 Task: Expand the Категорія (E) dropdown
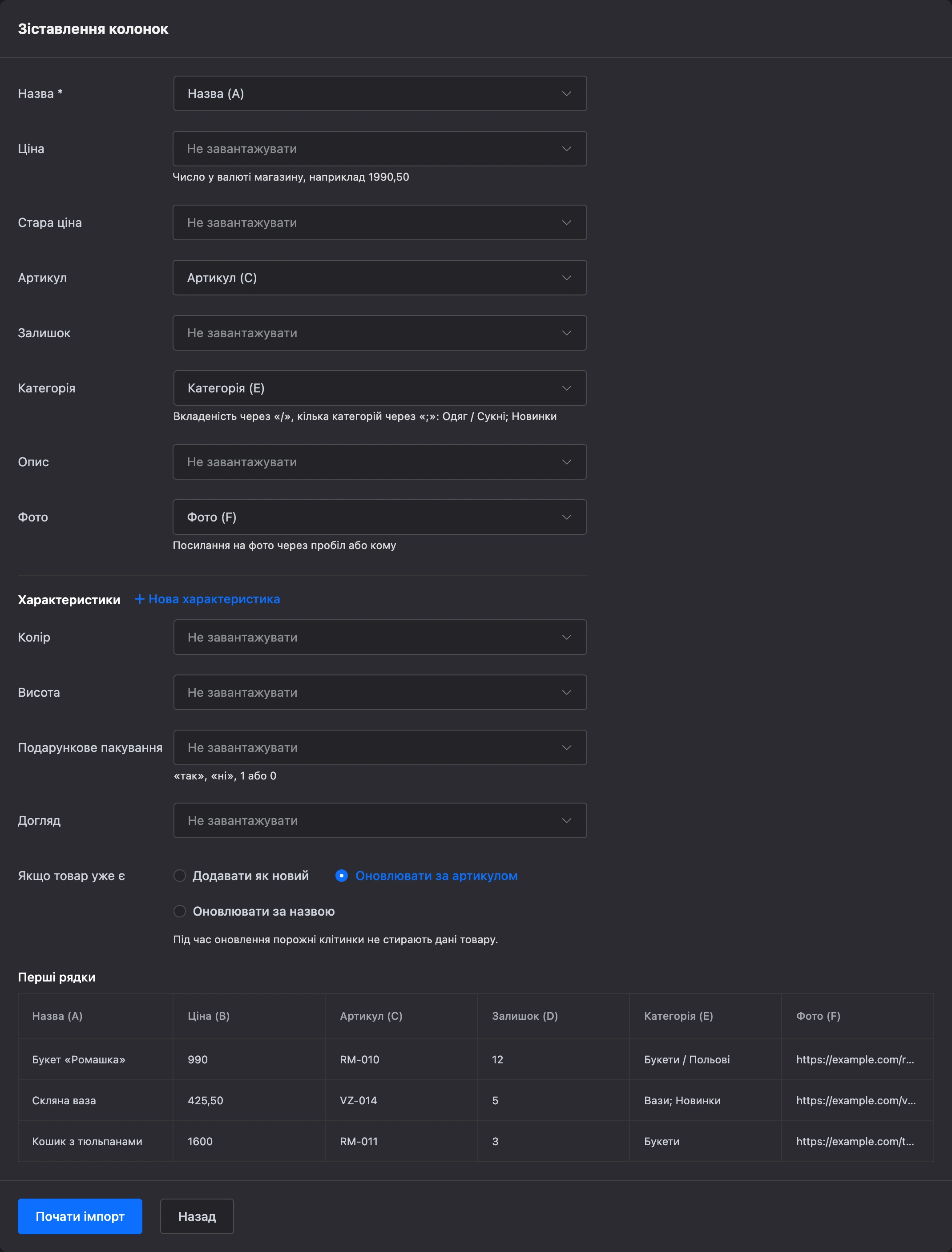click(379, 388)
